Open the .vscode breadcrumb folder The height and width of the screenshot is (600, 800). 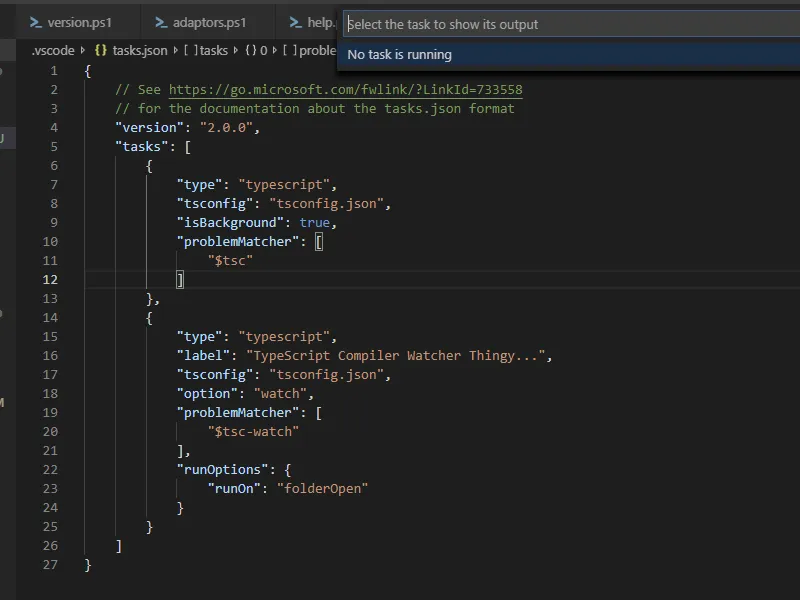(x=53, y=51)
